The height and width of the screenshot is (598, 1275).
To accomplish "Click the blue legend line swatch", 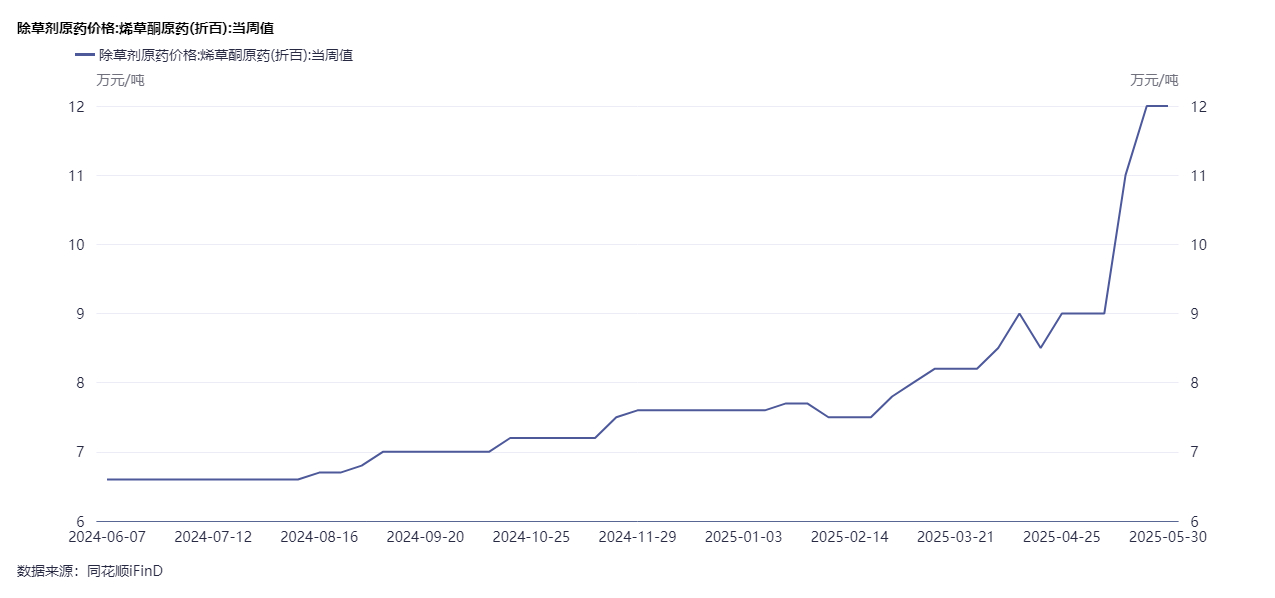I will click(x=84, y=56).
